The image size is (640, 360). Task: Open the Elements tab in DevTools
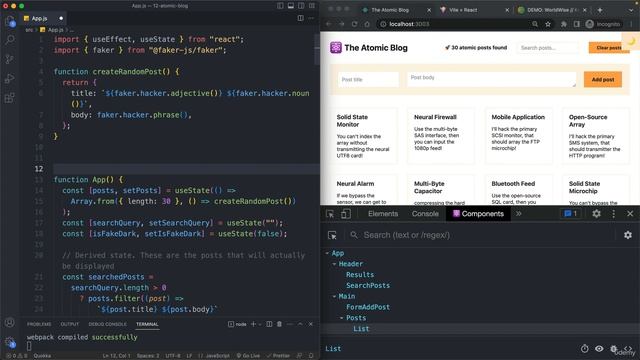382,213
